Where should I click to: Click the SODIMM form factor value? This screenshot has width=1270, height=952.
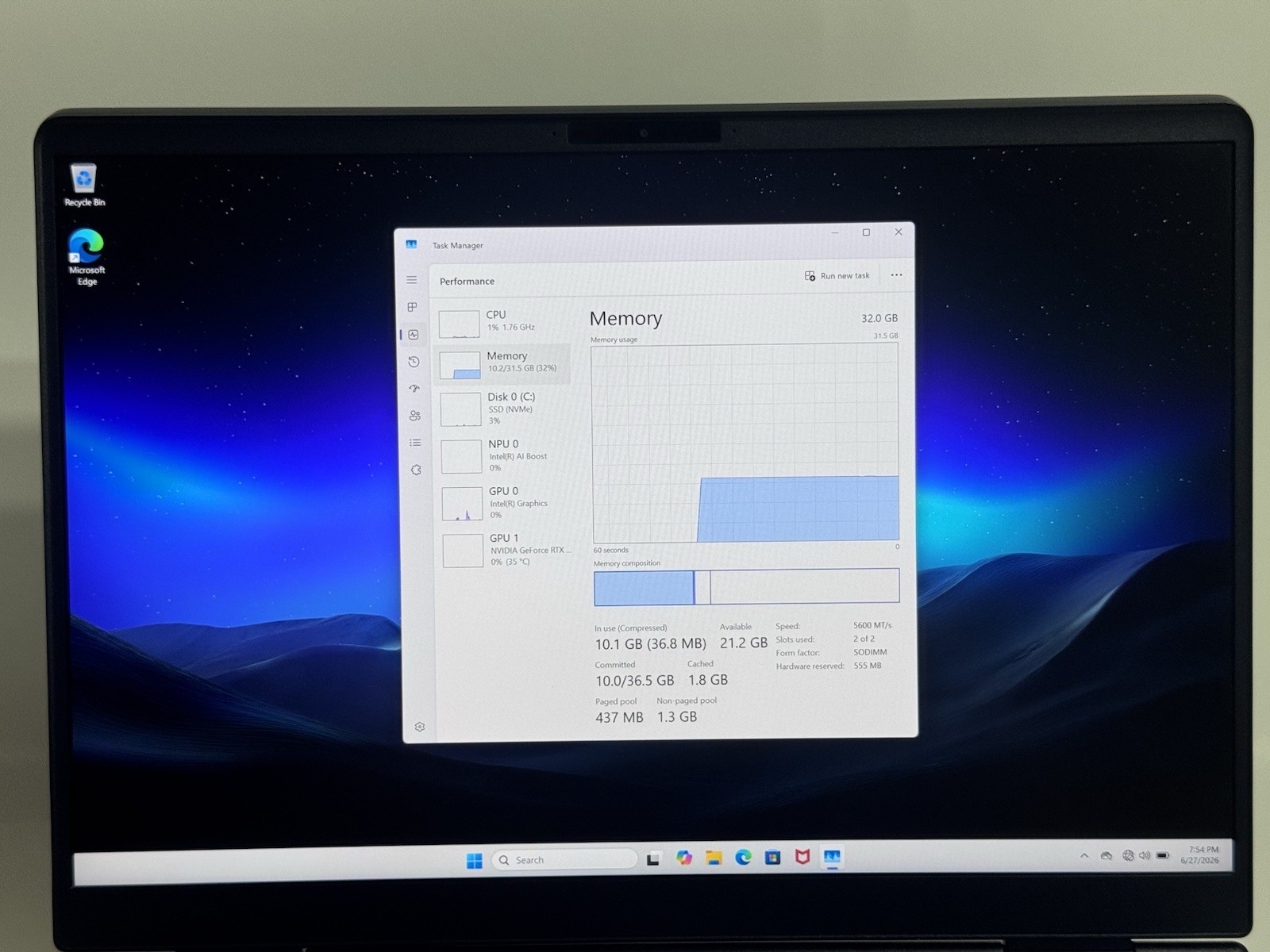tap(870, 652)
